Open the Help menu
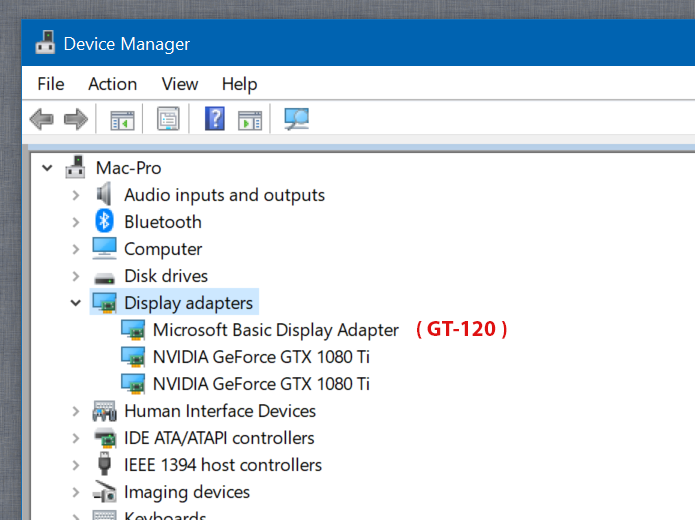The width and height of the screenshot is (695, 520). click(239, 84)
